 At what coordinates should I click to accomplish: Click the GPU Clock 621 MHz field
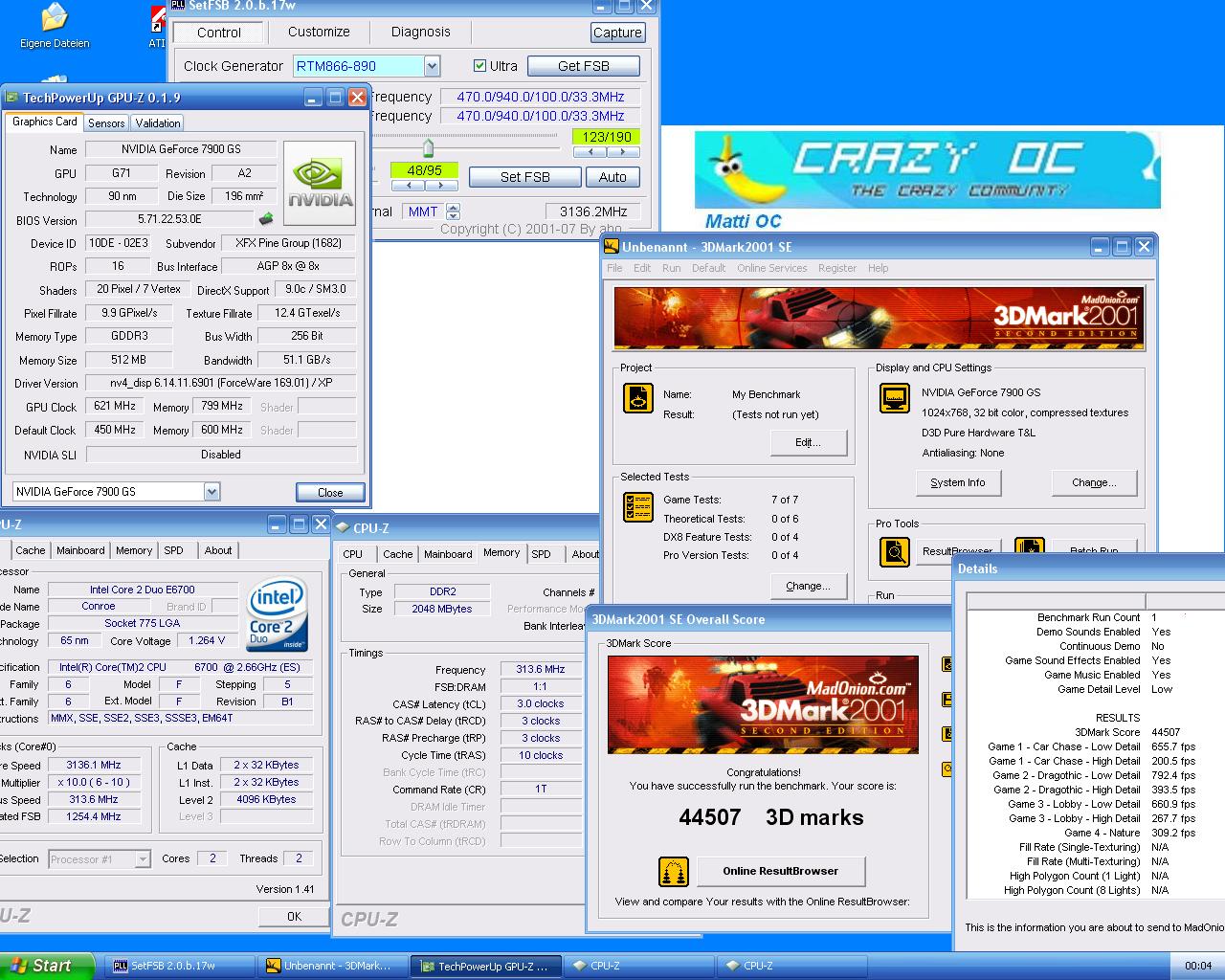click(x=114, y=406)
